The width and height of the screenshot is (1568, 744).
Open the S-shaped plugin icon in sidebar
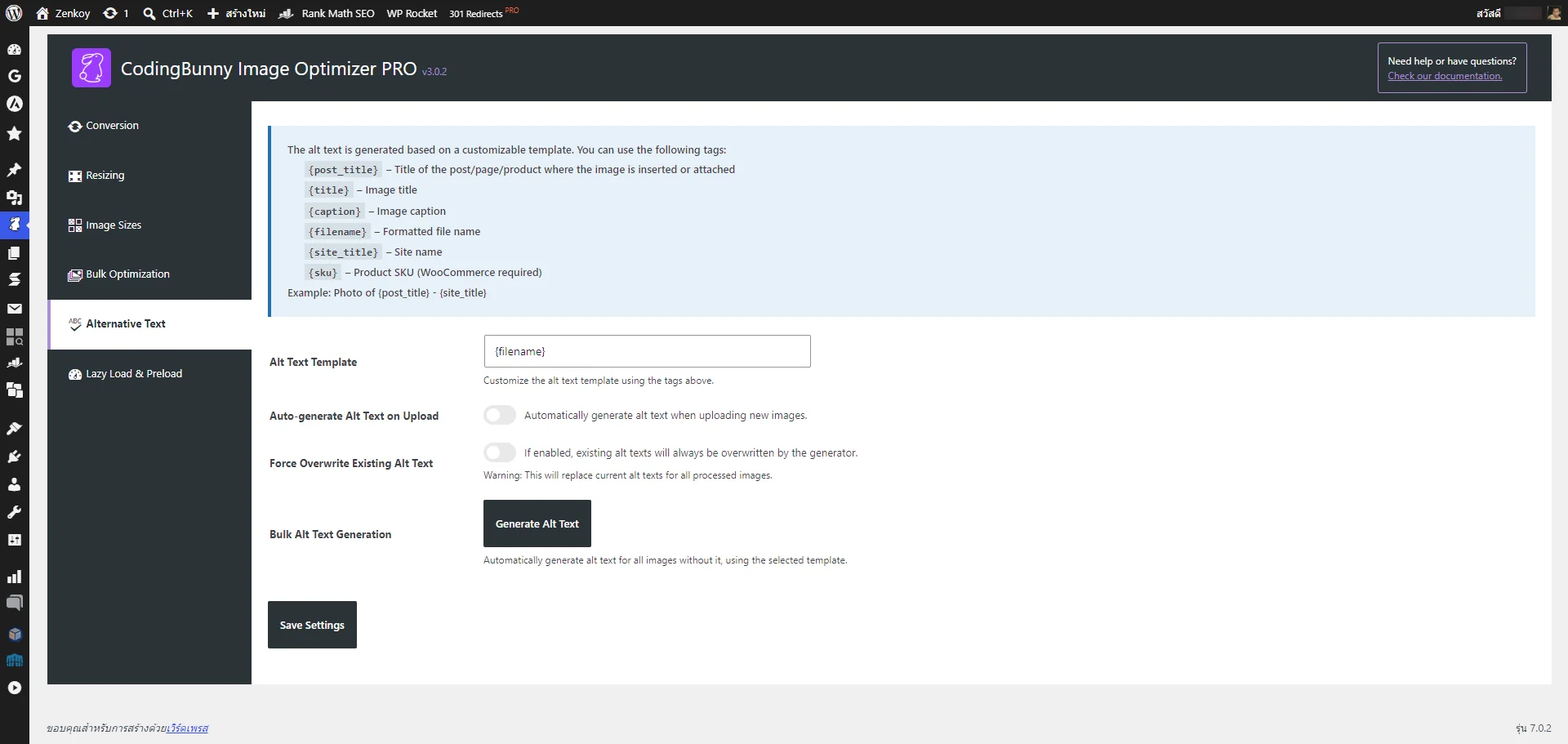pyautogui.click(x=14, y=279)
